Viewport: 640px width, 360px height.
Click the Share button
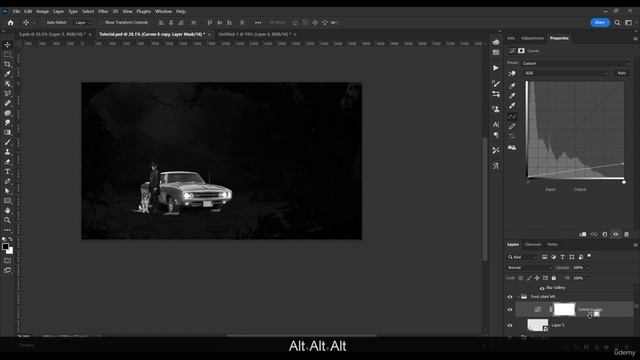[x=600, y=22]
